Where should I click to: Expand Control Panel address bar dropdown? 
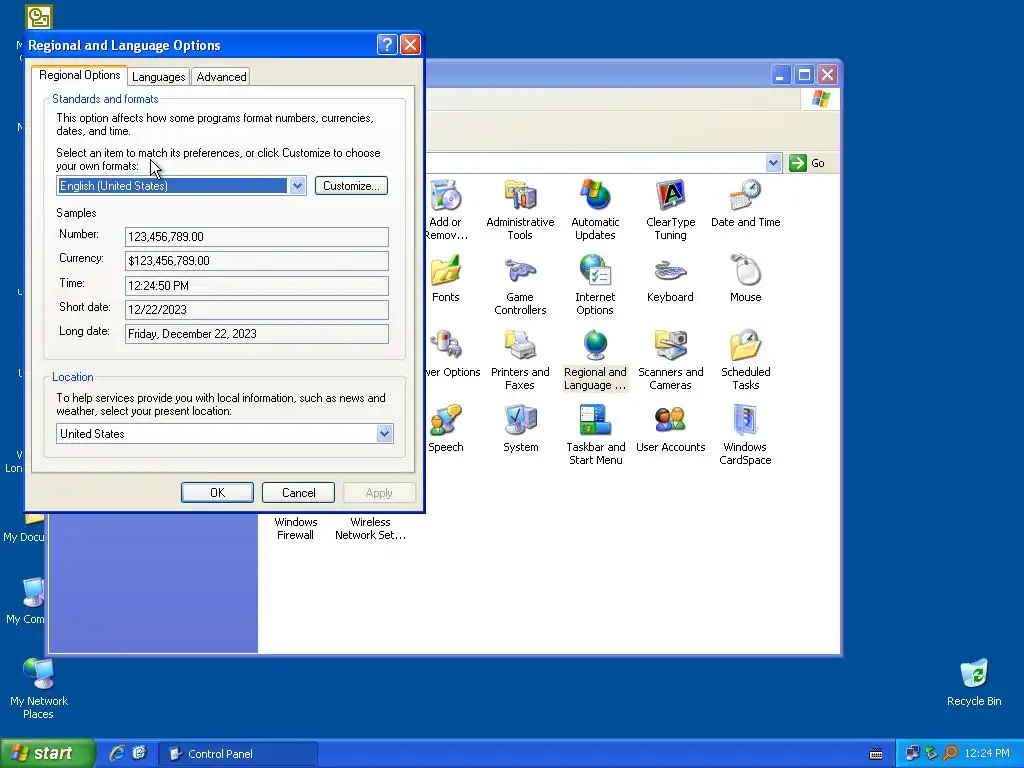click(x=773, y=163)
